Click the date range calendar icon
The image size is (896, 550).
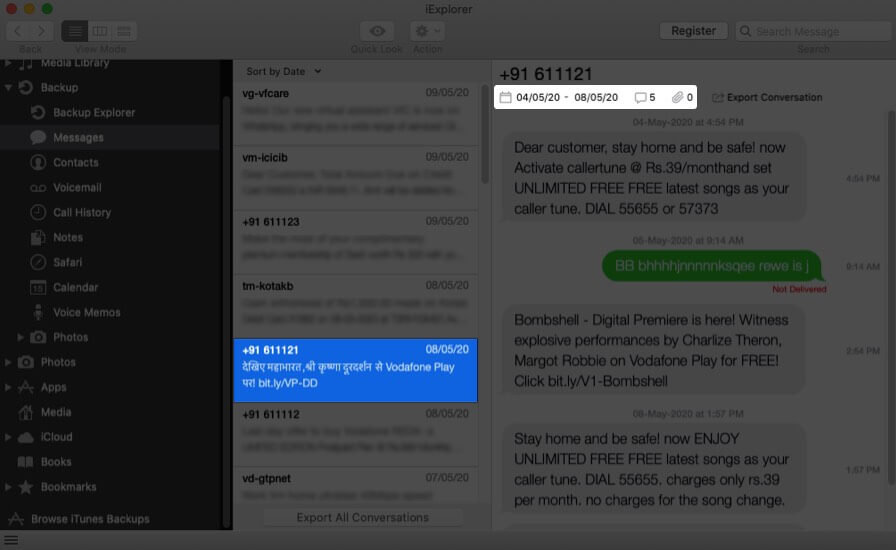(505, 97)
